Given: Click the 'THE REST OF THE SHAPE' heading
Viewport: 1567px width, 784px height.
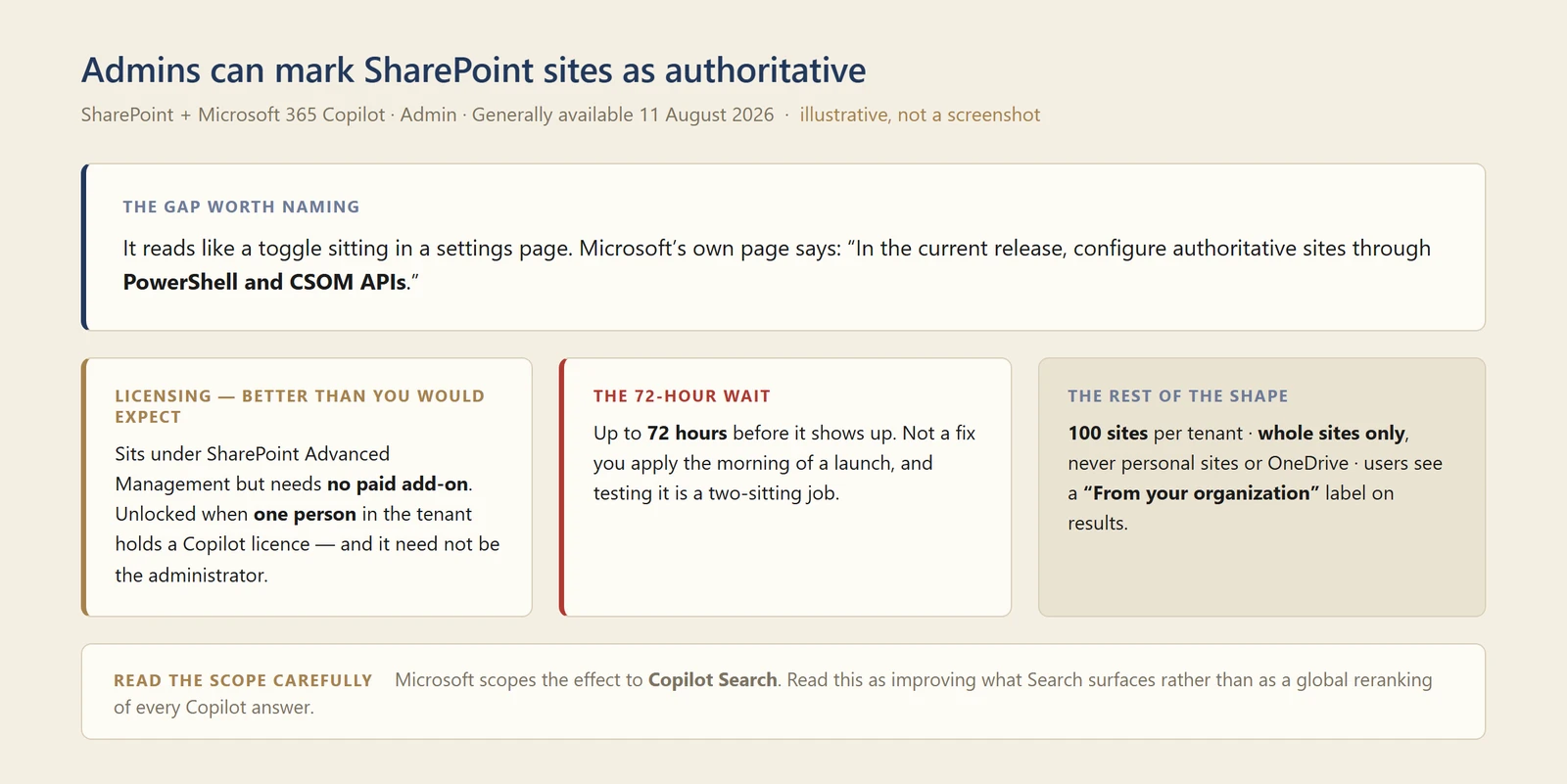Looking at the screenshot, I should click(1178, 396).
